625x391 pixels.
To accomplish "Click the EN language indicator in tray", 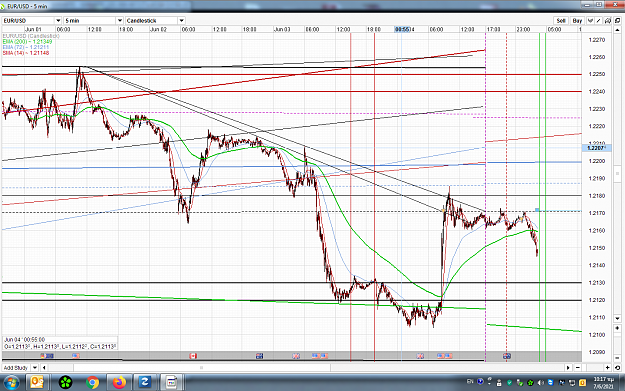I will coord(470,382).
